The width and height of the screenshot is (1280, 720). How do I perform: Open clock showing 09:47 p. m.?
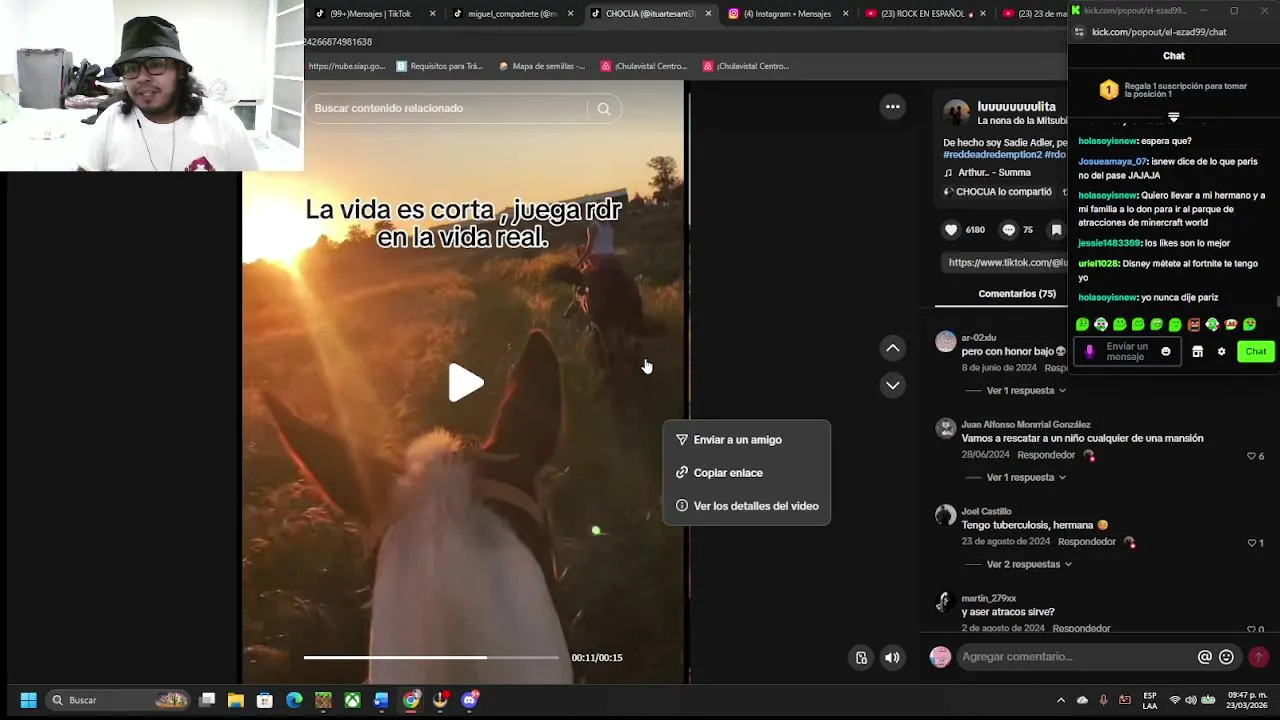pos(1247,700)
